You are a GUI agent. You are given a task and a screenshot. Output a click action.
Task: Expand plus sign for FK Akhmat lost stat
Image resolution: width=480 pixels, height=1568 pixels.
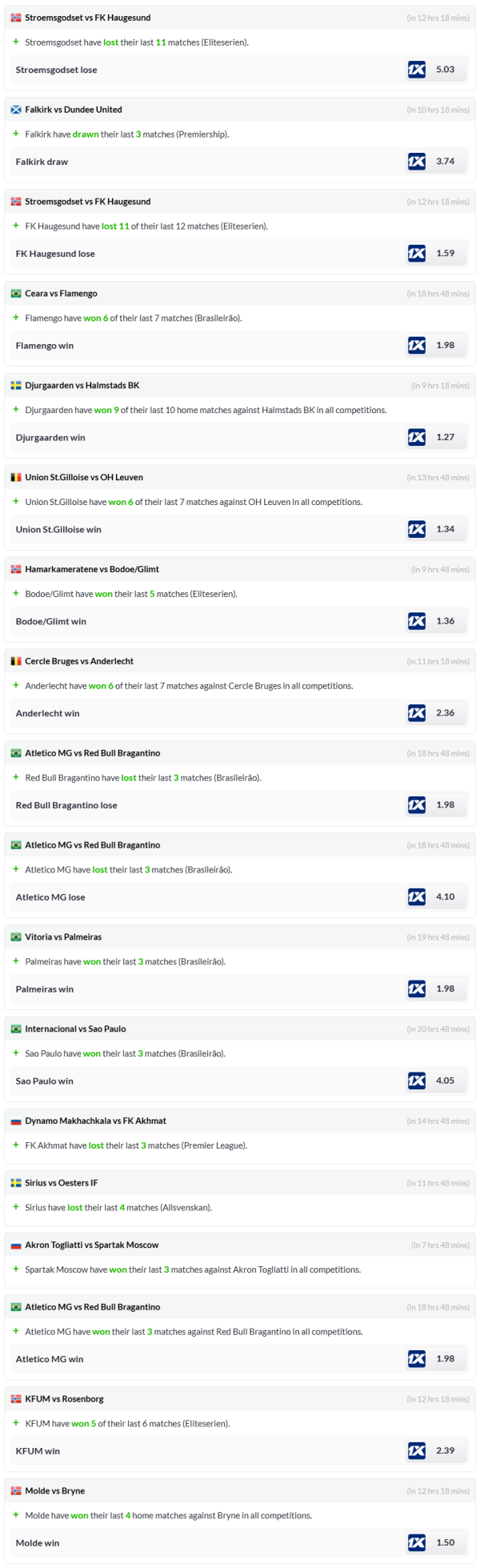click(16, 1145)
